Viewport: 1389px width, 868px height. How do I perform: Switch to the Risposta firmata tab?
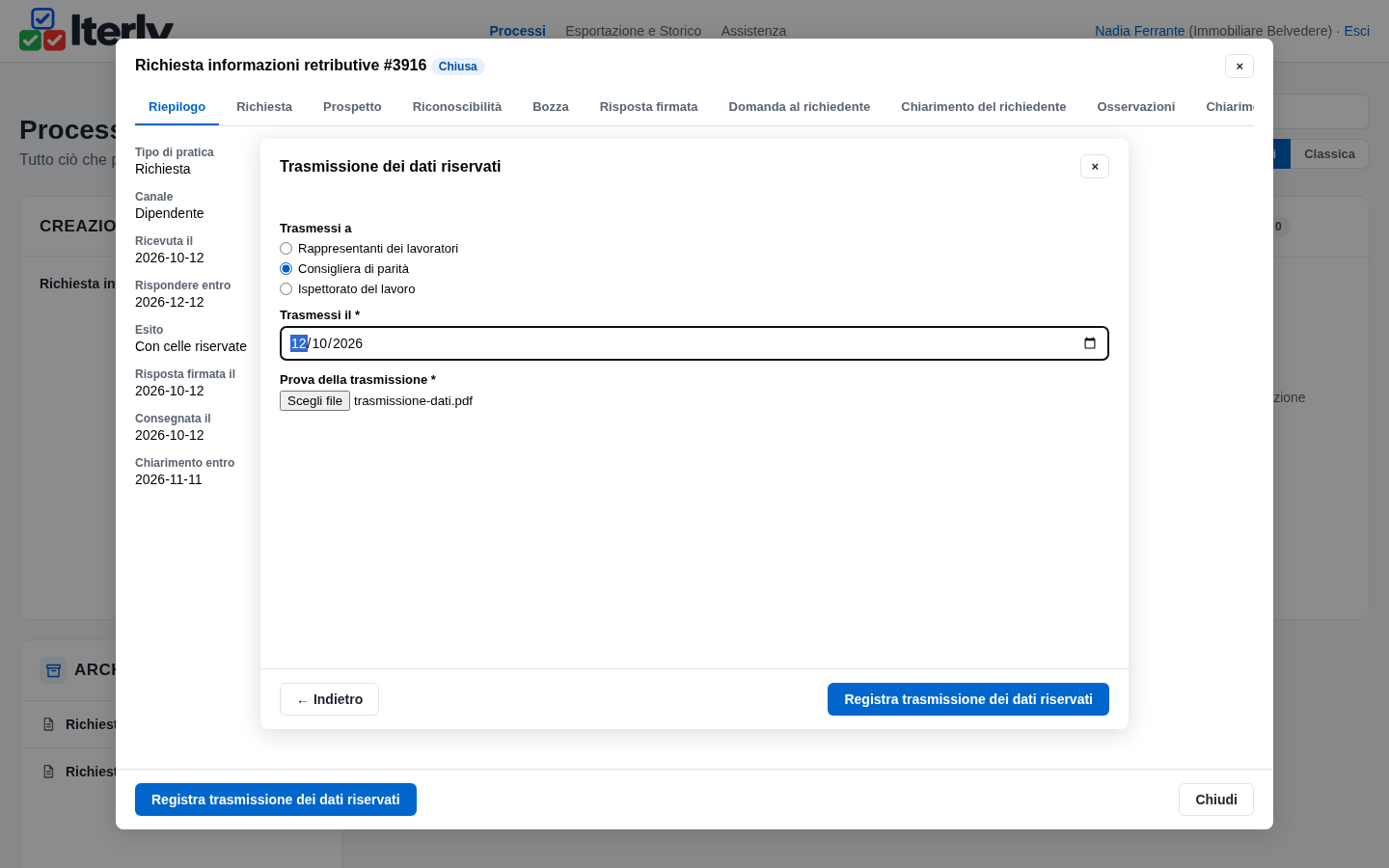(648, 107)
